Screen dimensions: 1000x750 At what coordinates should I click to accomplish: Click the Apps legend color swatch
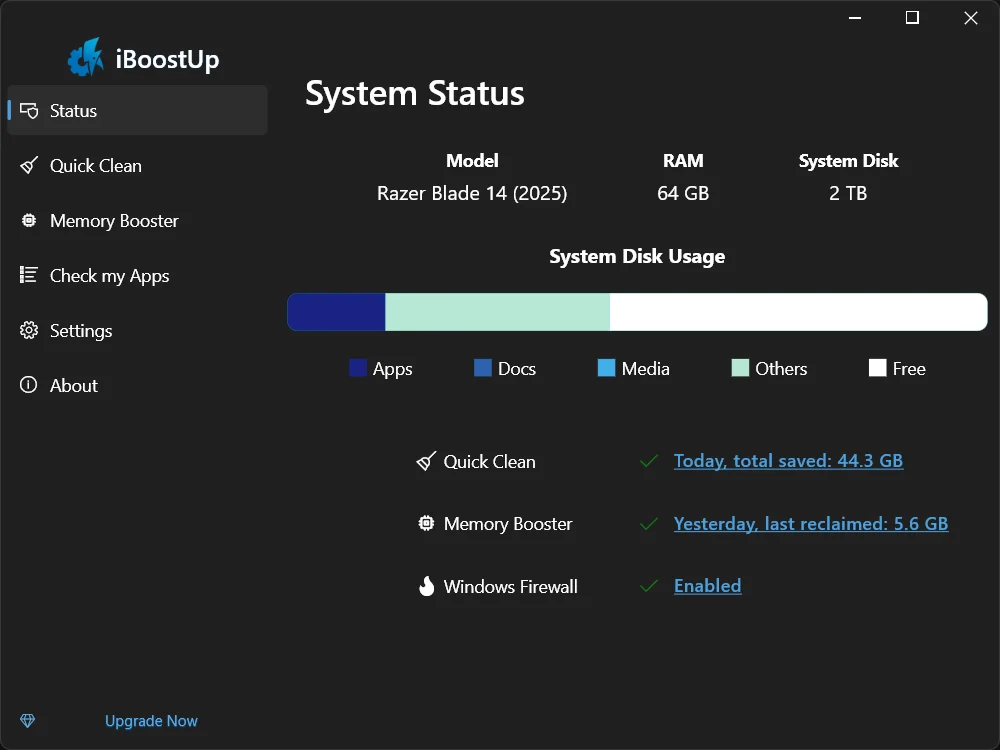coord(358,368)
